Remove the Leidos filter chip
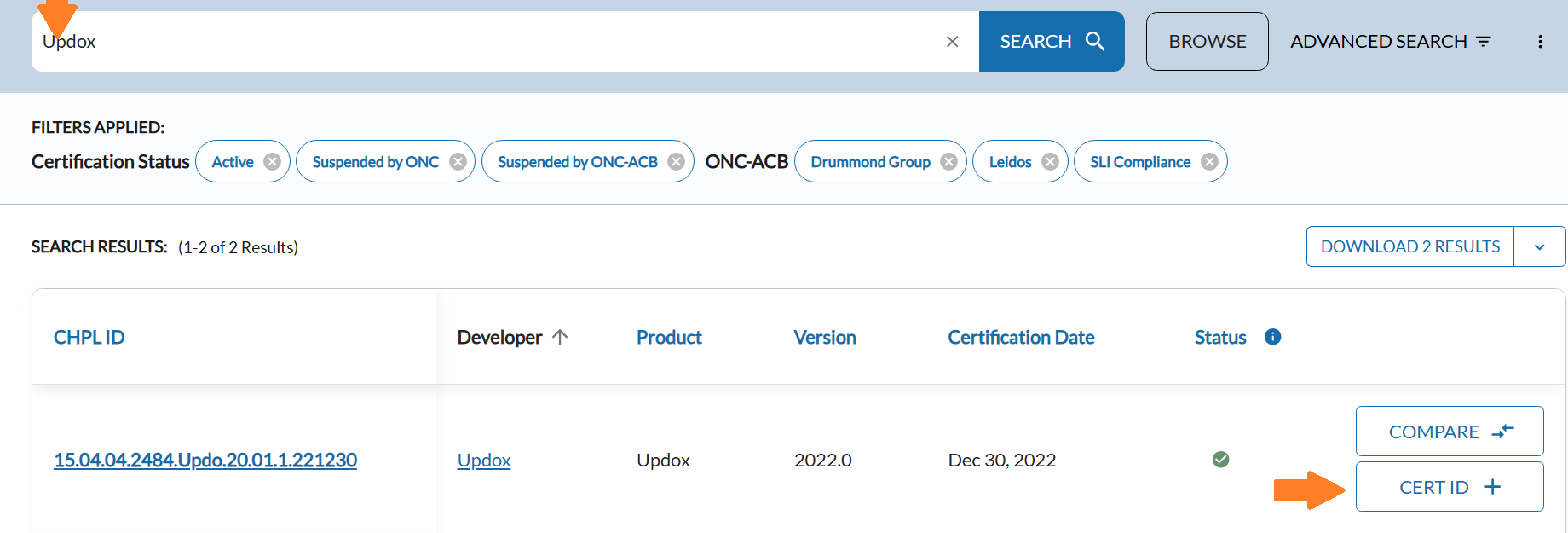 [1050, 162]
